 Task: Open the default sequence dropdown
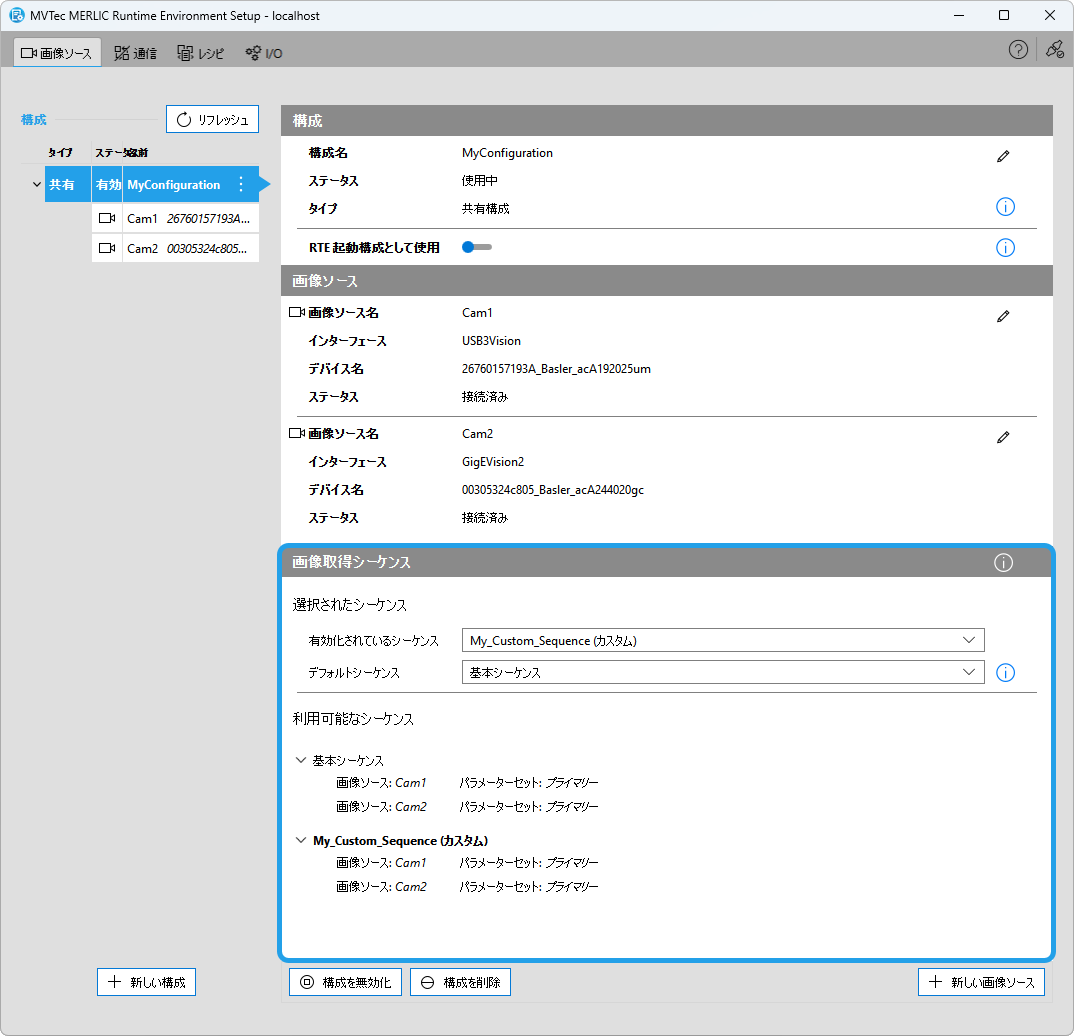coord(723,672)
